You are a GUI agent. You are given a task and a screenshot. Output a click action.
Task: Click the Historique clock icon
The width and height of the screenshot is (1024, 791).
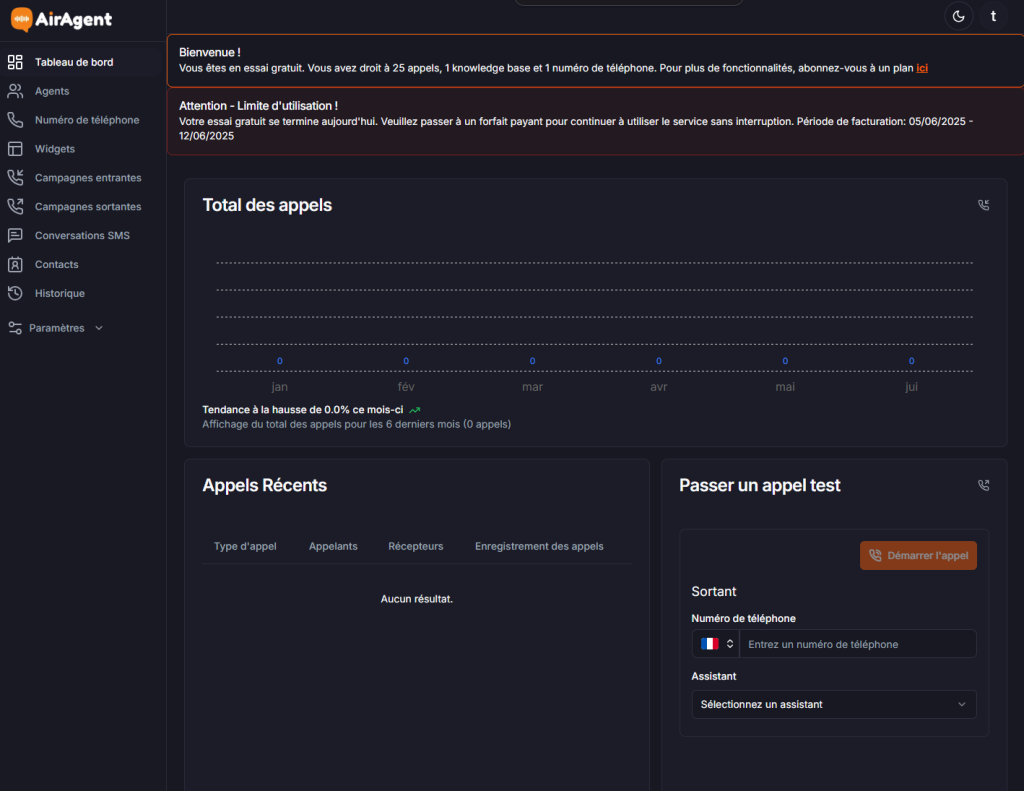[15, 293]
